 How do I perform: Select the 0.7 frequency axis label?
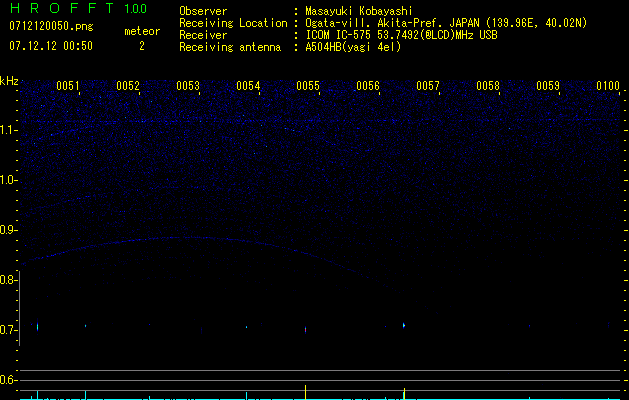(x=9, y=330)
